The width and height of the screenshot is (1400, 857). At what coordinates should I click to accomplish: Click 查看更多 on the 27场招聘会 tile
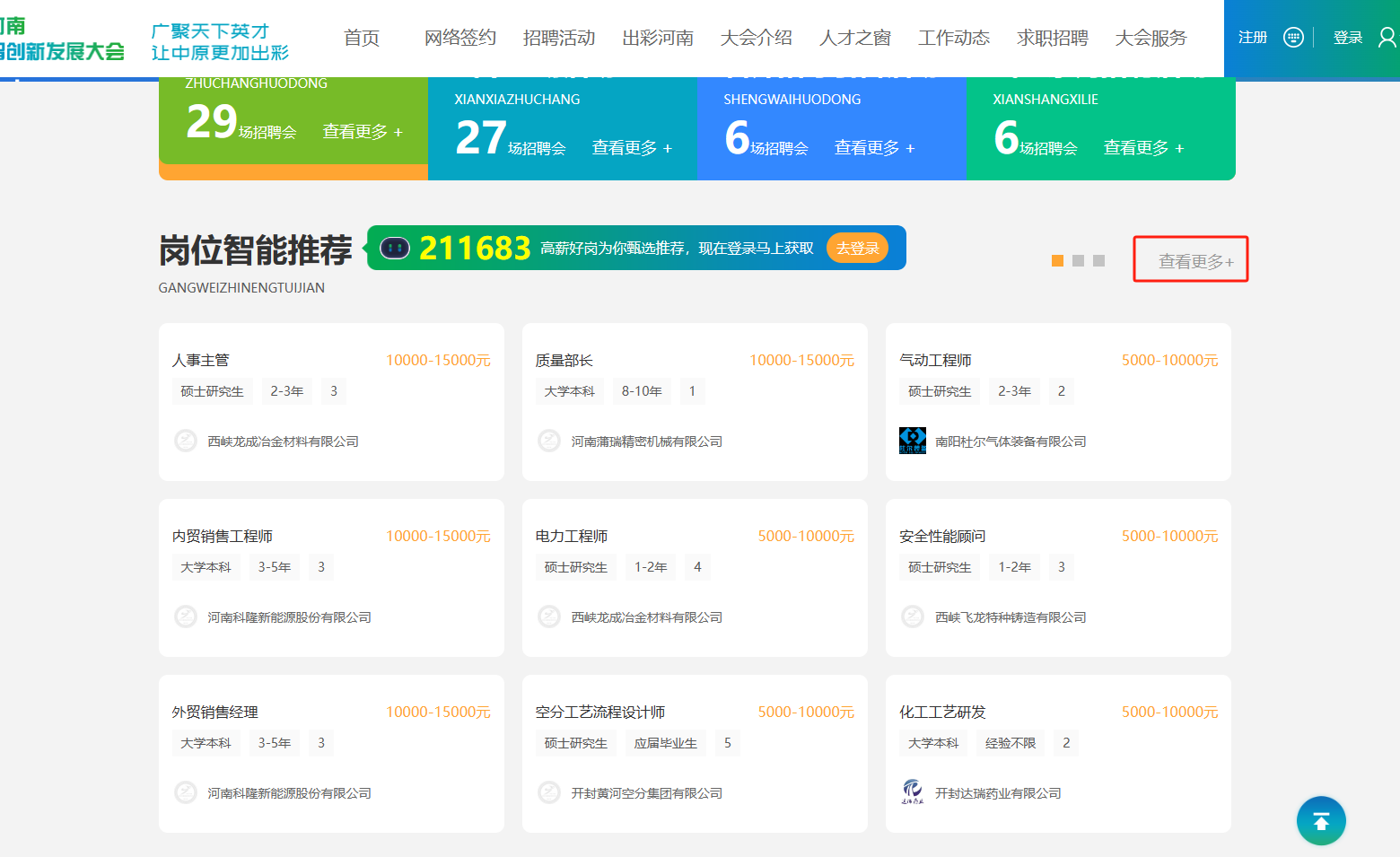pos(632,148)
